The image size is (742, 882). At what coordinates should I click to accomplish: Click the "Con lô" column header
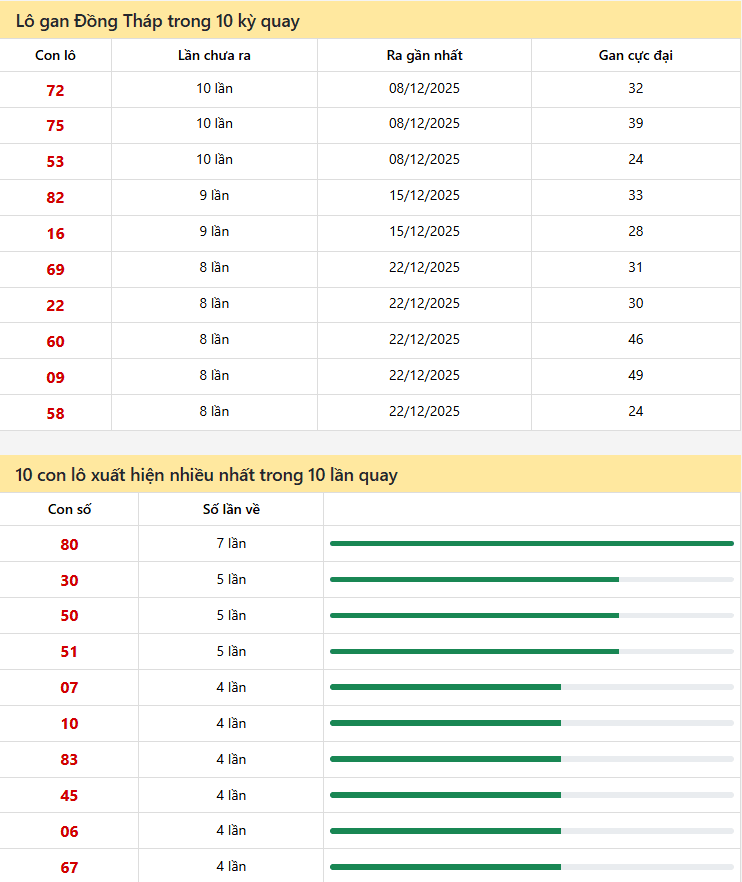click(x=55, y=55)
